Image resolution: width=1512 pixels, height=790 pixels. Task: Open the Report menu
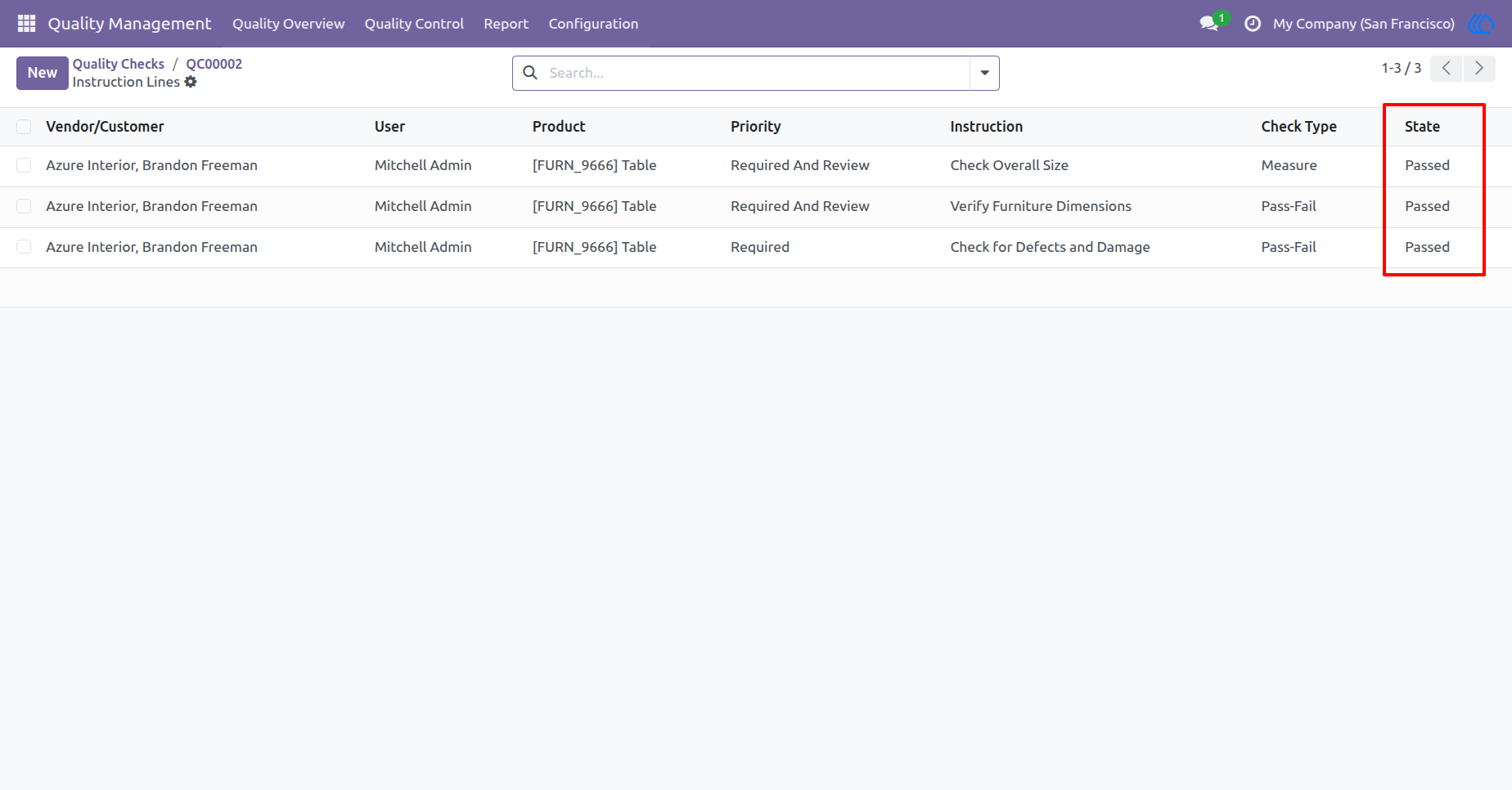pyautogui.click(x=506, y=24)
